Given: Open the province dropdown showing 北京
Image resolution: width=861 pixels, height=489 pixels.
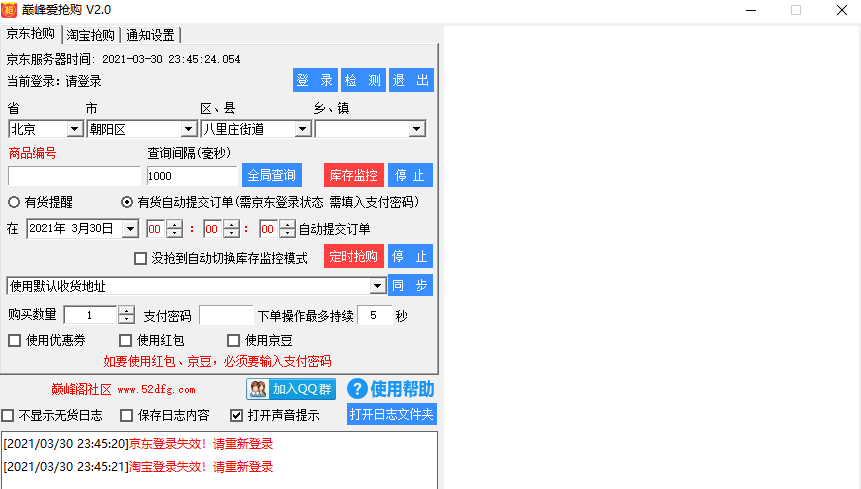Looking at the screenshot, I should pos(74,129).
